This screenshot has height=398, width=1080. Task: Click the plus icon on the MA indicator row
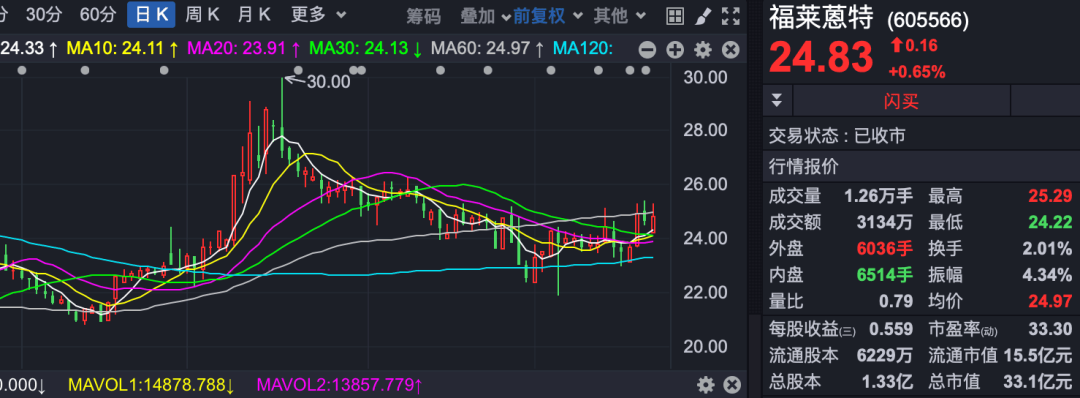(x=675, y=50)
